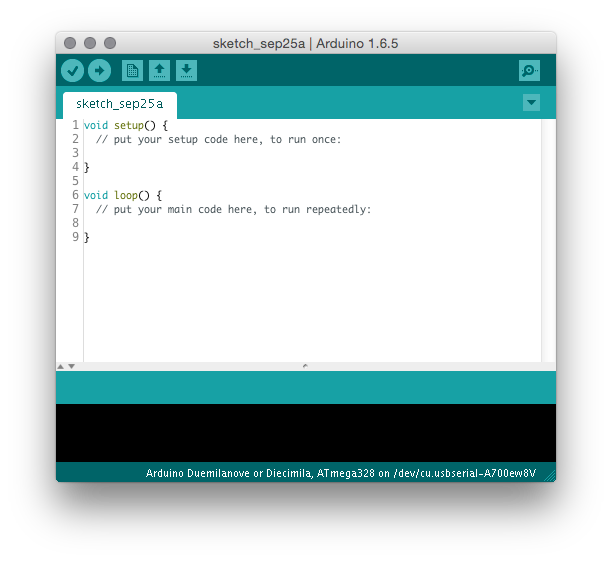Viewport: 612px width, 562px height.
Task: Zoom the Arduino window with third button
Action: coord(110,43)
